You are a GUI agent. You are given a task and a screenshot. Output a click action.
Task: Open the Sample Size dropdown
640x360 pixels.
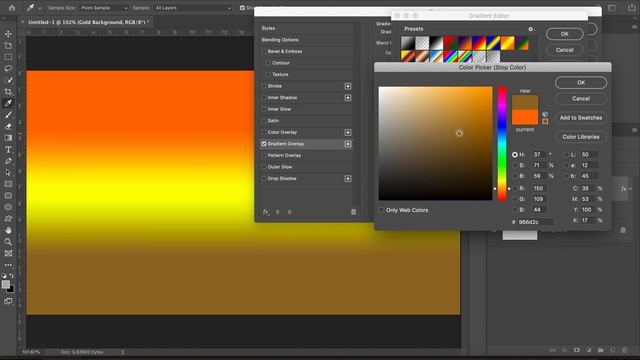(104, 8)
